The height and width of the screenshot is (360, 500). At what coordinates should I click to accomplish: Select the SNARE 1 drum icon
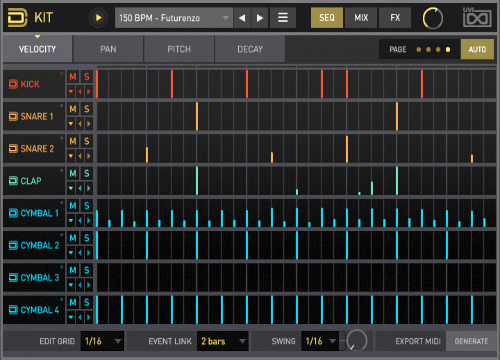[13, 116]
